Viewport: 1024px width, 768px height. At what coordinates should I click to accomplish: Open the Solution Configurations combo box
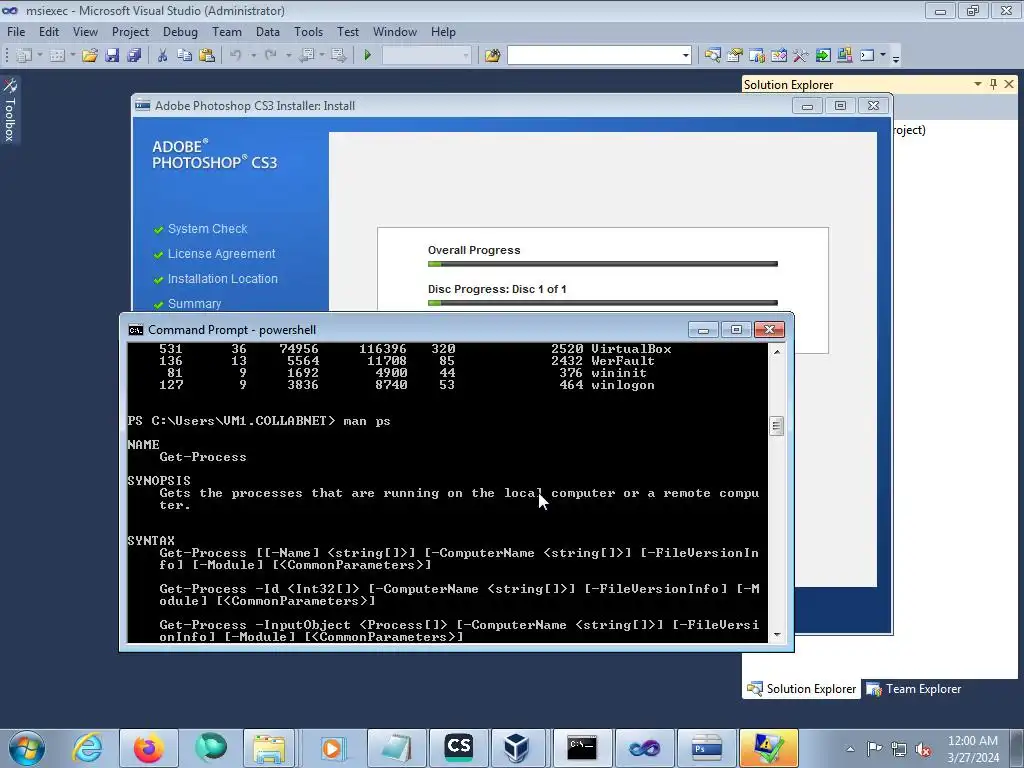426,56
